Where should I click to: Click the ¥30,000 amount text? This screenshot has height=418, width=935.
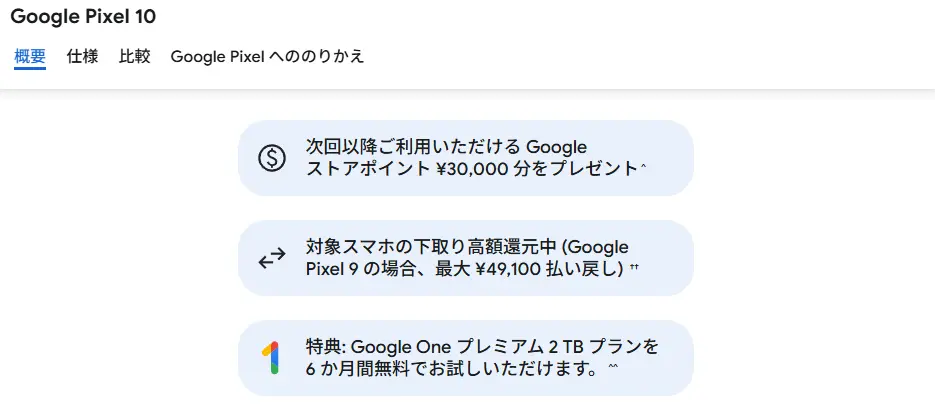coord(470,169)
